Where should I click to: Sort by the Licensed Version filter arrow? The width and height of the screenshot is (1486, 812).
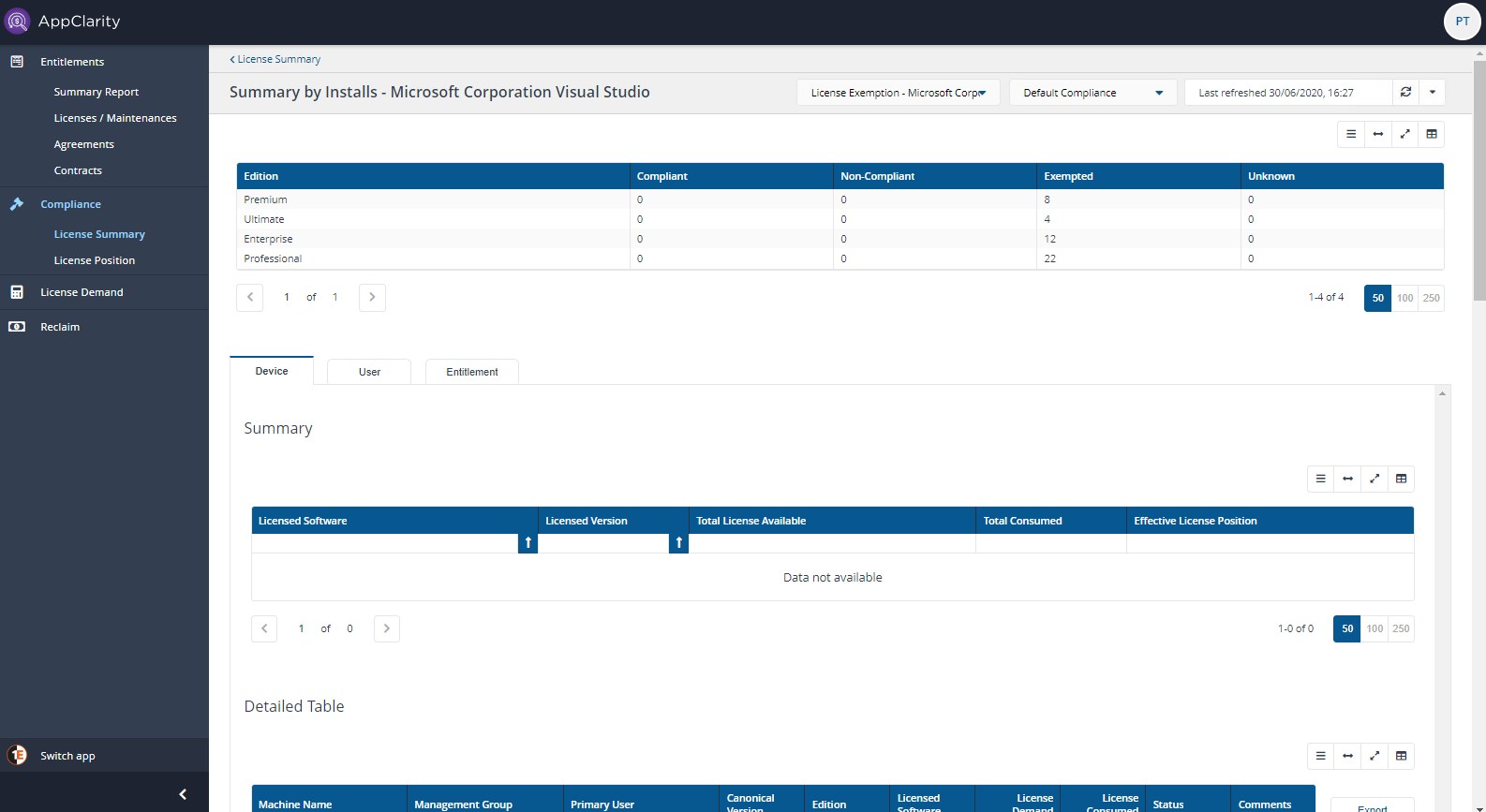click(679, 543)
